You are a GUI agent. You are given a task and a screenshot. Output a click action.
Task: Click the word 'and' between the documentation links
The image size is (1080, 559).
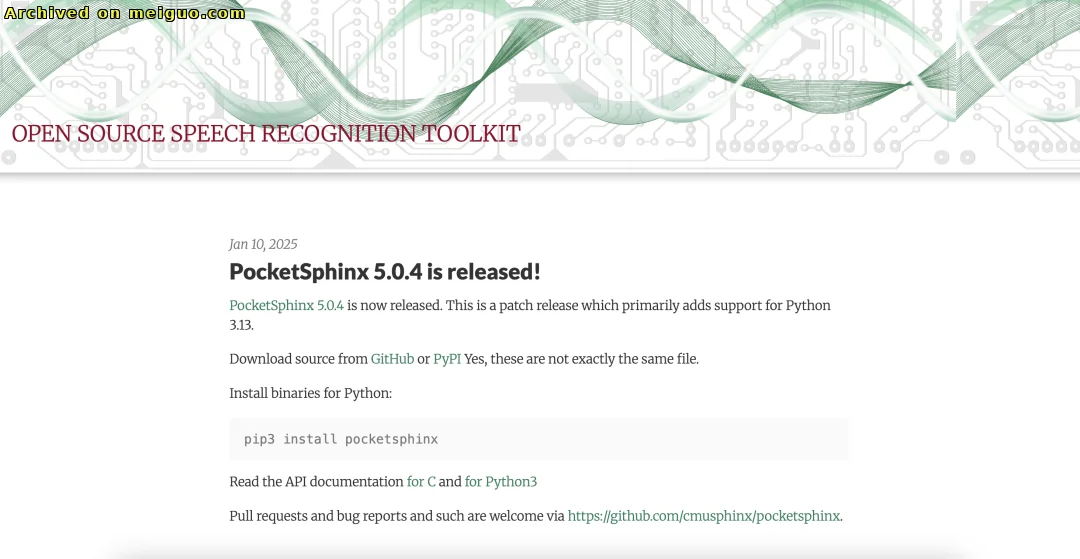coord(450,481)
